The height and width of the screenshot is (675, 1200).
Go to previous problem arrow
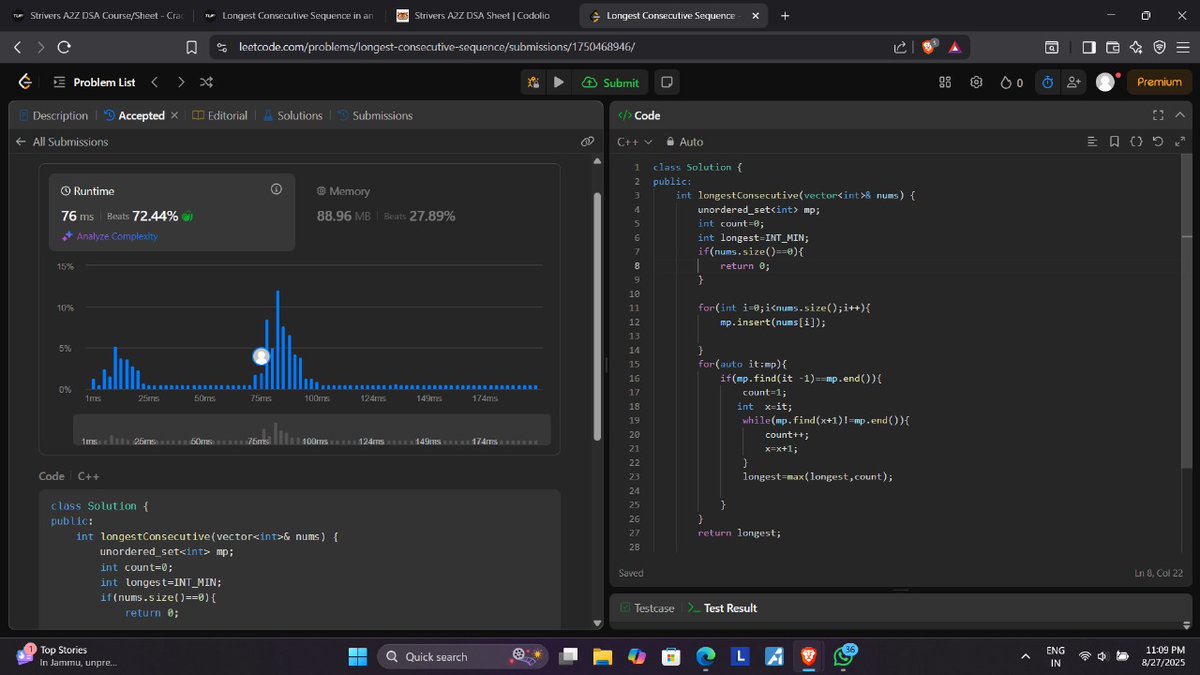(154, 82)
